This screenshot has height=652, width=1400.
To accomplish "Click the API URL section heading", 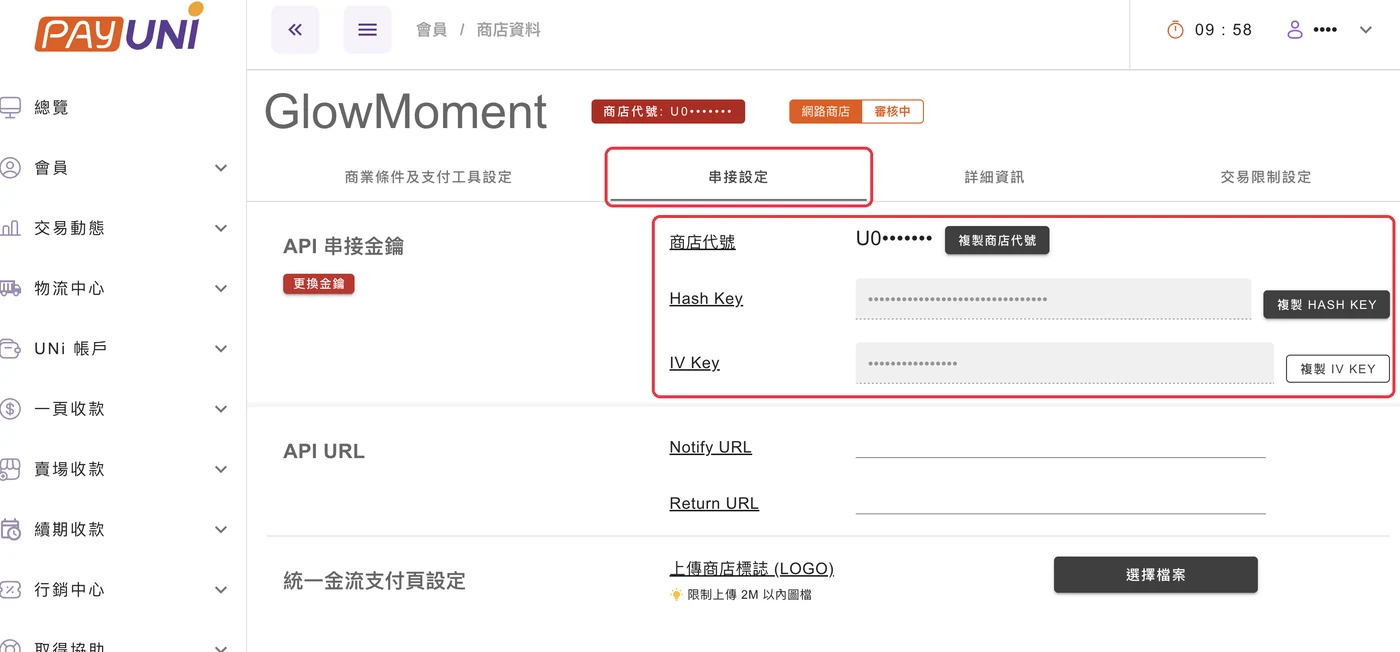I will 324,451.
